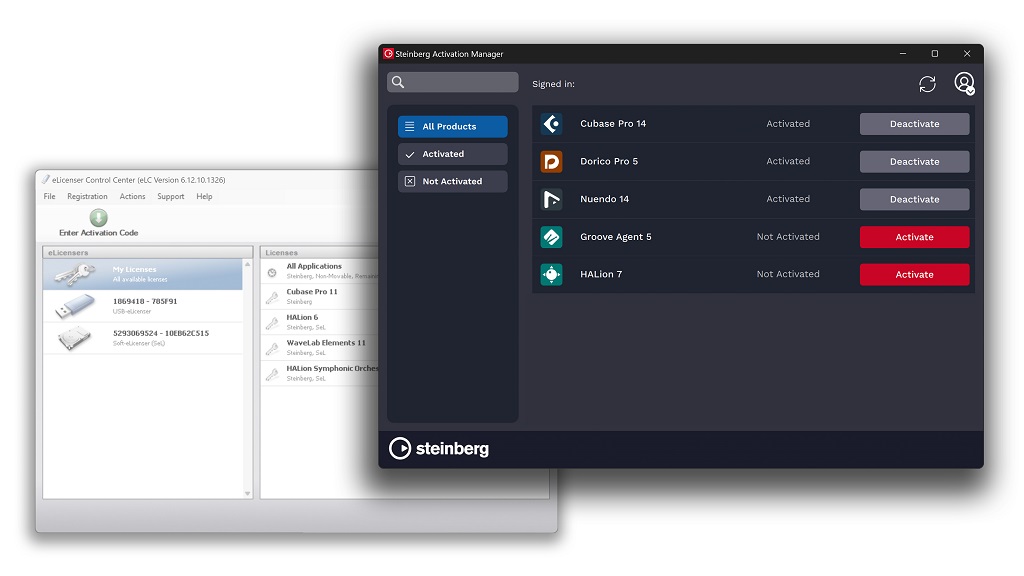The height and width of the screenshot is (576, 1024).
Task: Click the eLicensers panel header
Action: 148,252
